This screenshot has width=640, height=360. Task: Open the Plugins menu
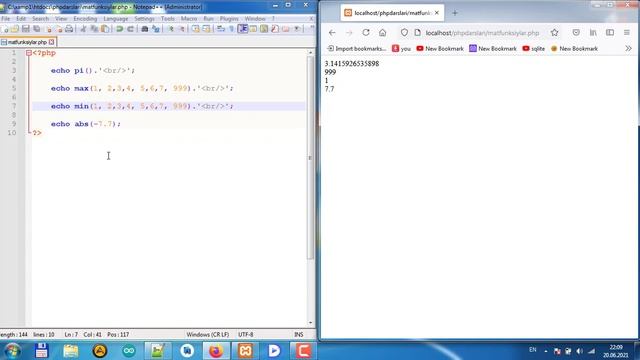tap(229, 19)
